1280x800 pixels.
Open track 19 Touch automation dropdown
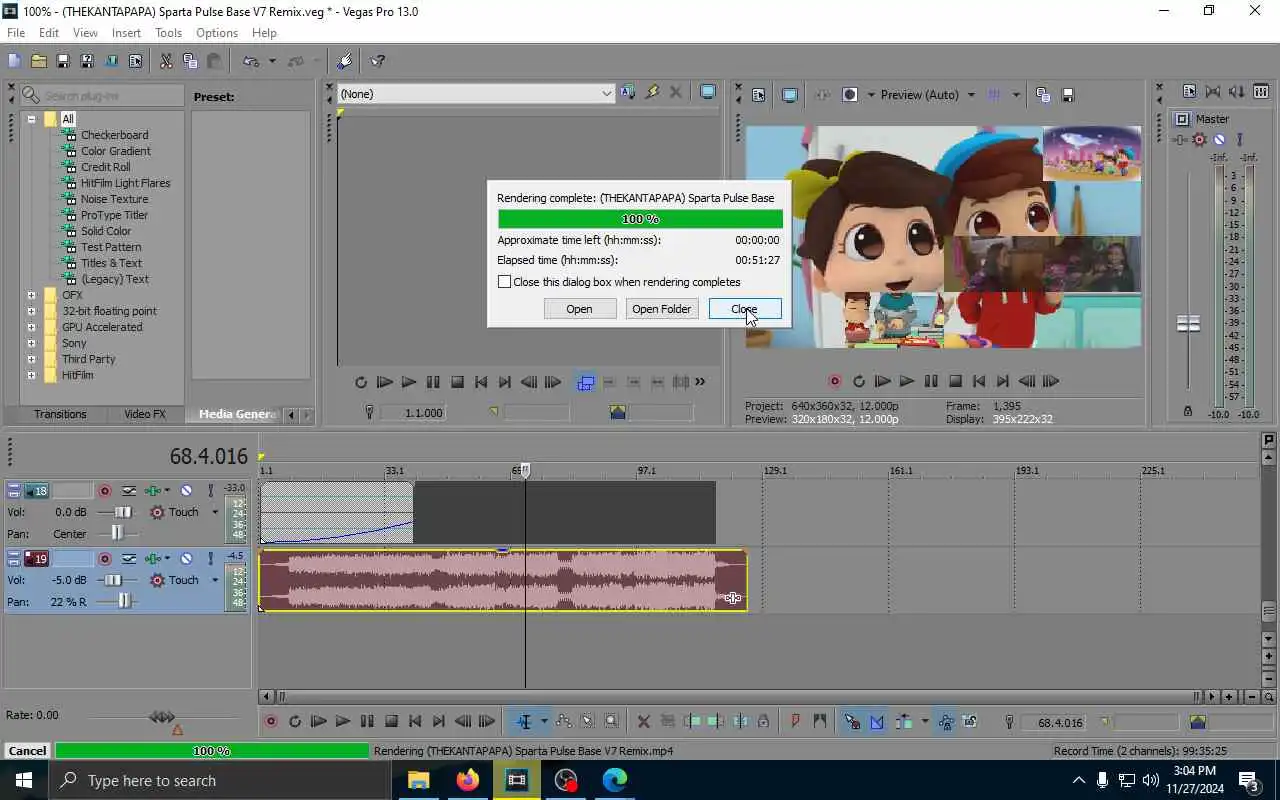coord(214,580)
